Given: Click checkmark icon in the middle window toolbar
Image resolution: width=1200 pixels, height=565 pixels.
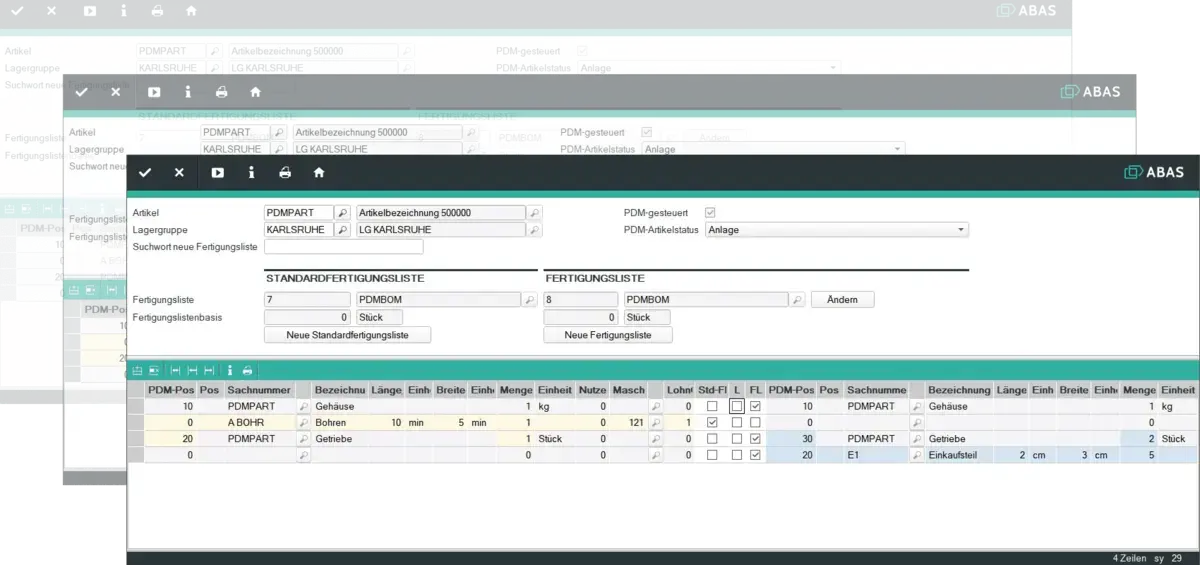Looking at the screenshot, I should [81, 91].
